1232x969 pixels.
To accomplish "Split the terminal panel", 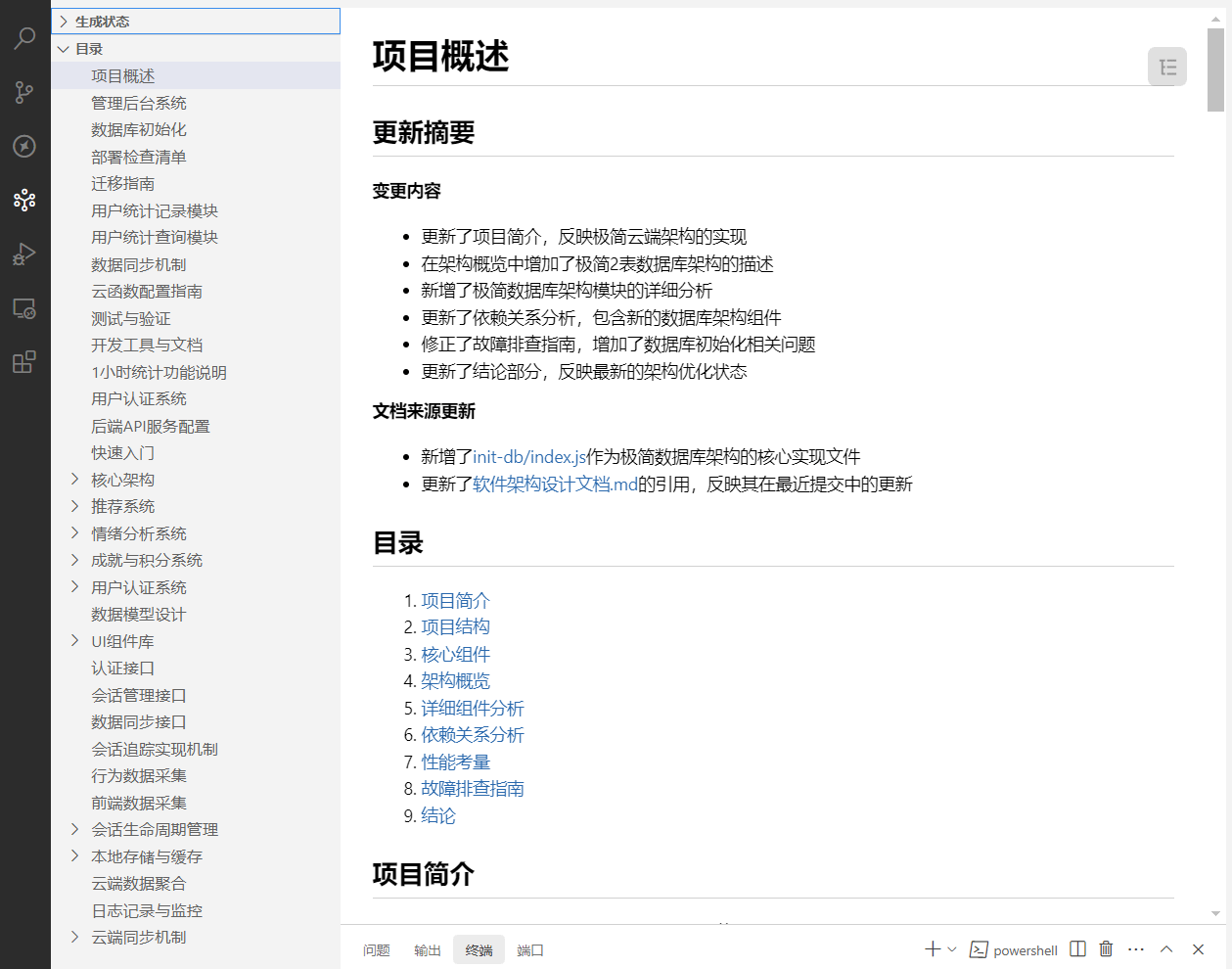I will tap(1077, 949).
